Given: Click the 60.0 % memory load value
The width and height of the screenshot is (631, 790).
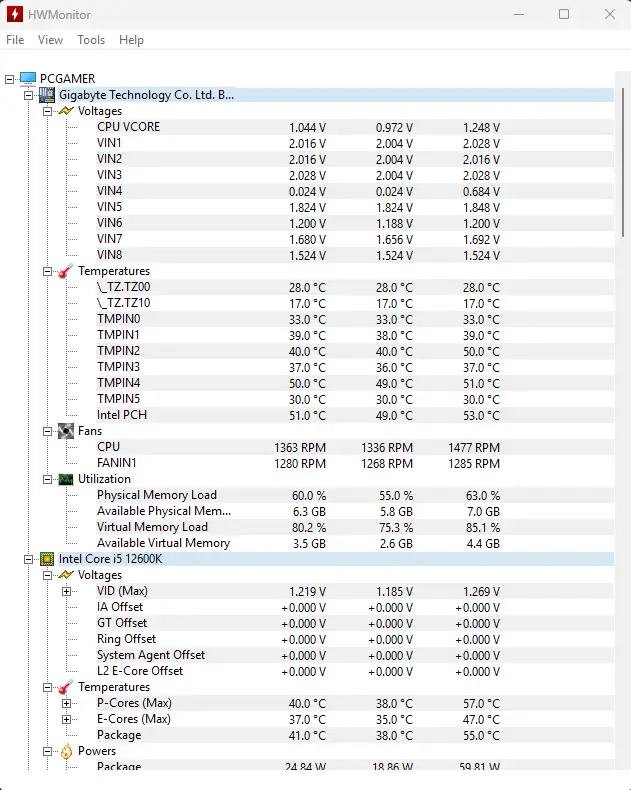Looking at the screenshot, I should tap(309, 496).
